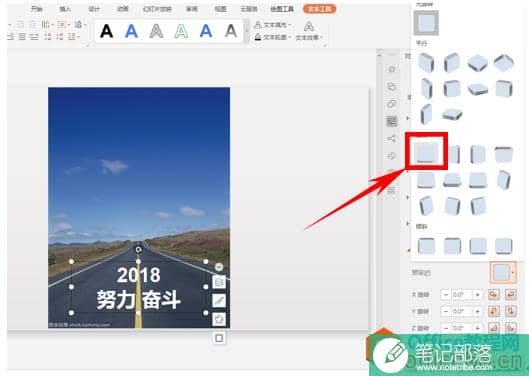Viewport: 529px width, 376px height.
Task: Open the 预设 rotation preset dropdown
Action: click(x=503, y=272)
